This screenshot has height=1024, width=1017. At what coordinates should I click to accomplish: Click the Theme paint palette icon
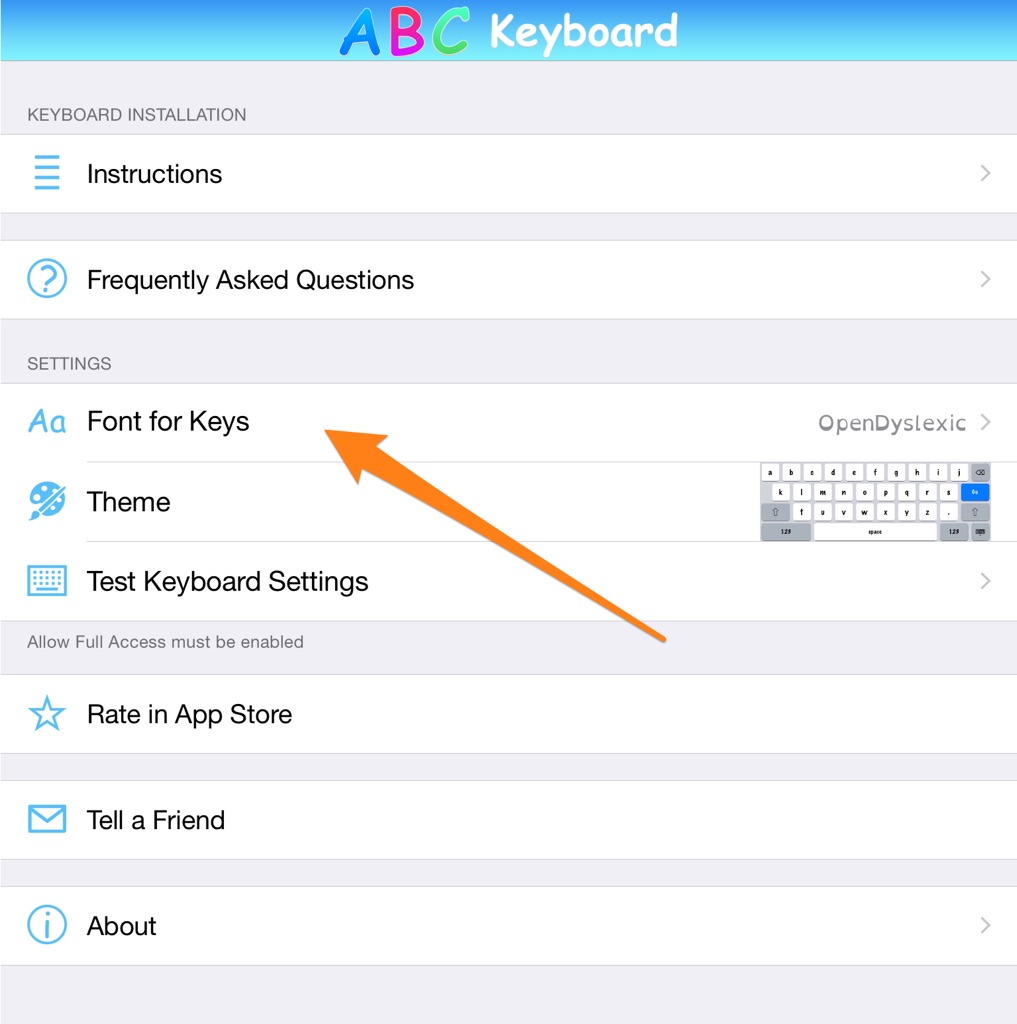[x=47, y=501]
